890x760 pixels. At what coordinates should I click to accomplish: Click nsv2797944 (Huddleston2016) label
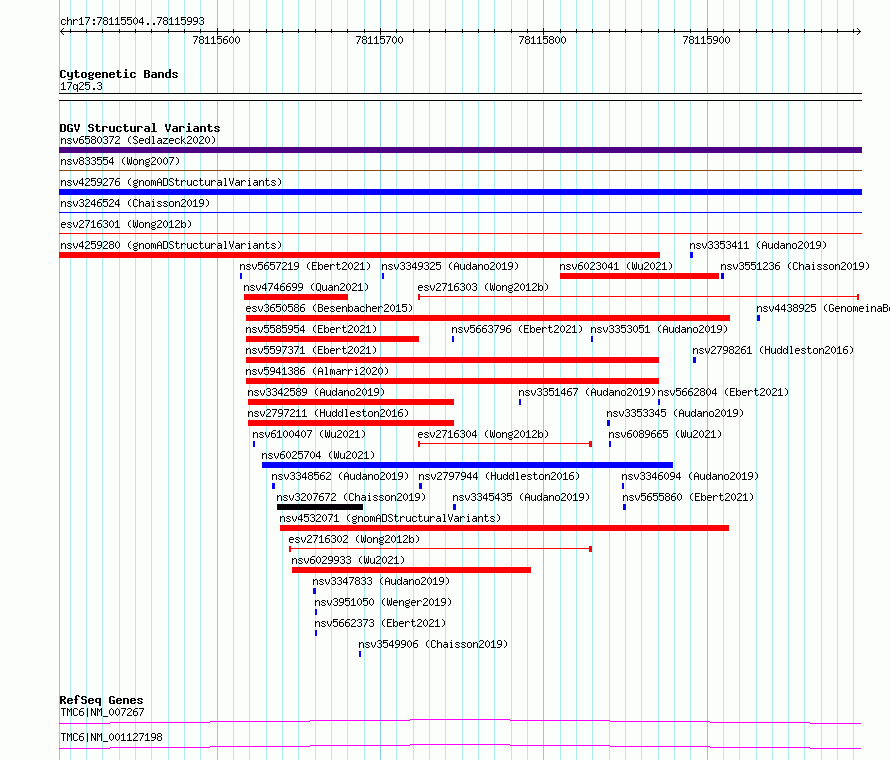tap(499, 476)
